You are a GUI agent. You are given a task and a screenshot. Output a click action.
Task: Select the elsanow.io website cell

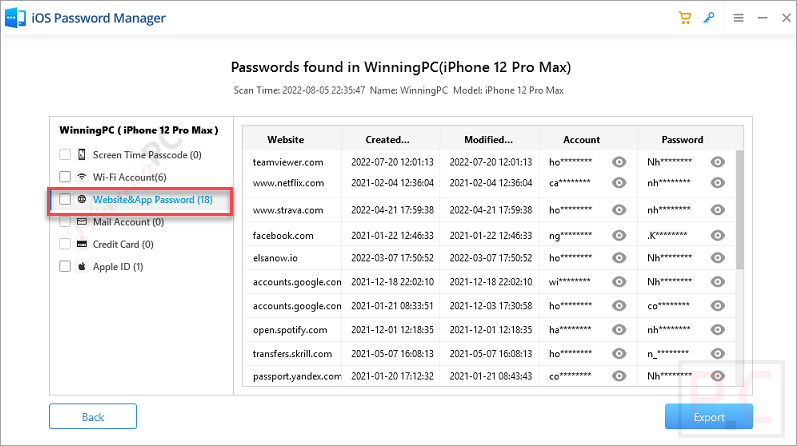tap(275, 258)
